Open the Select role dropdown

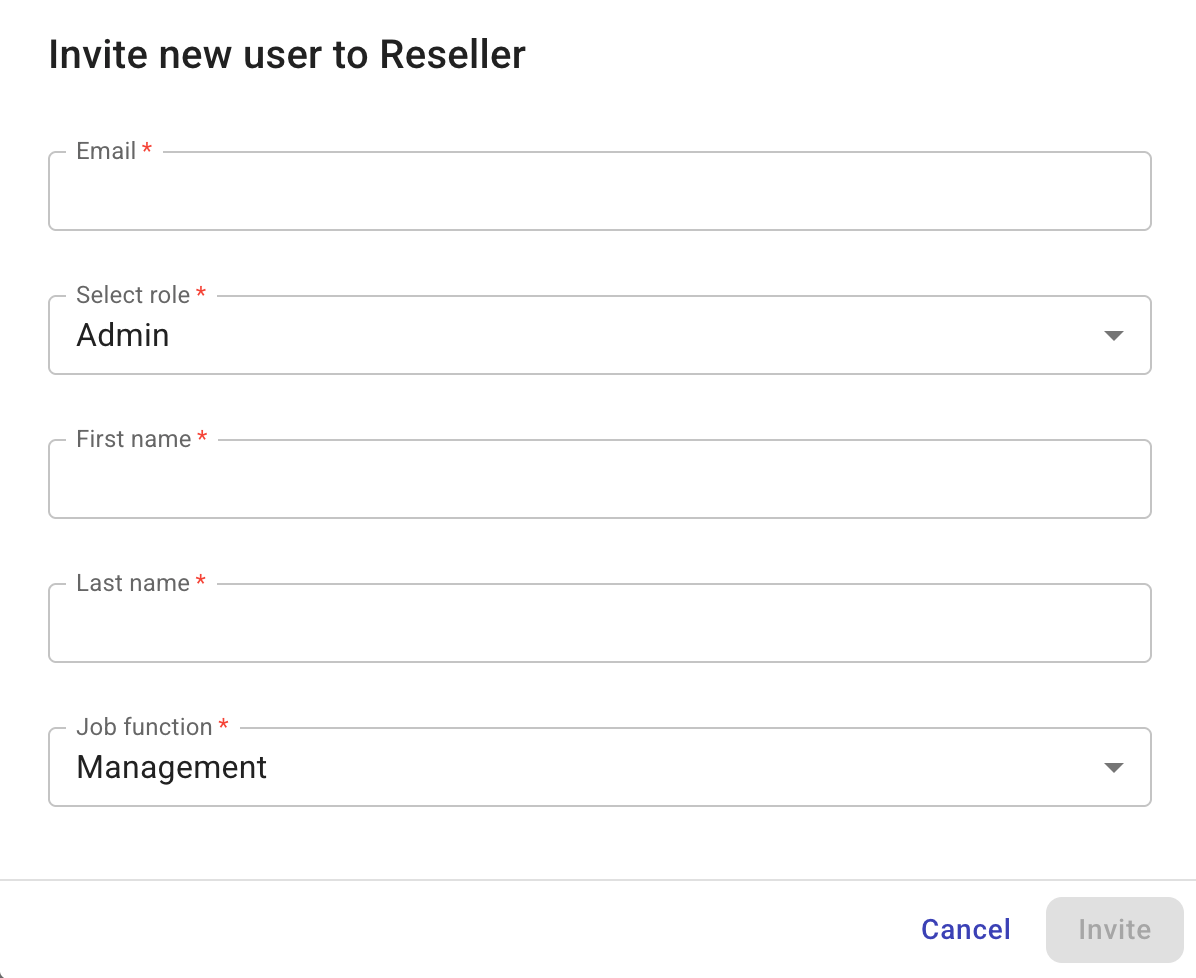[x=600, y=335]
